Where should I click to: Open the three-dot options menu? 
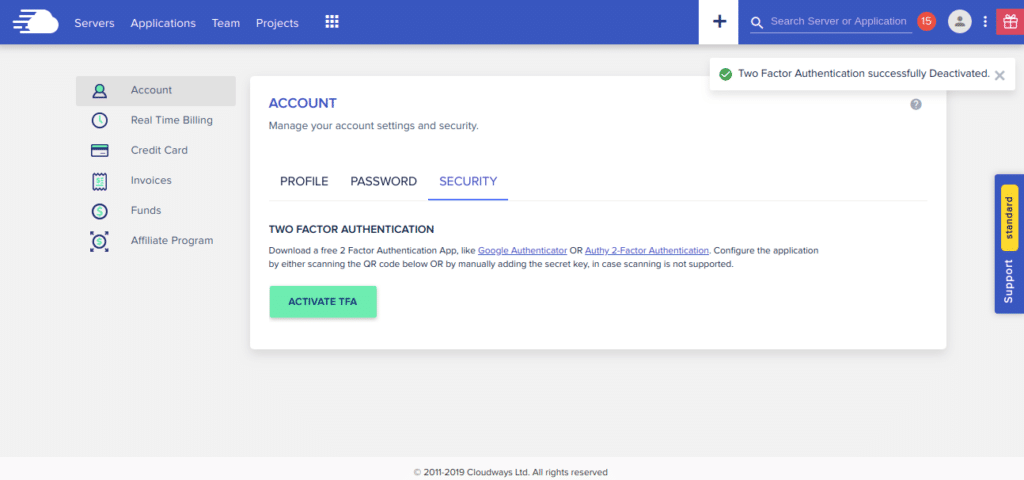coord(985,22)
